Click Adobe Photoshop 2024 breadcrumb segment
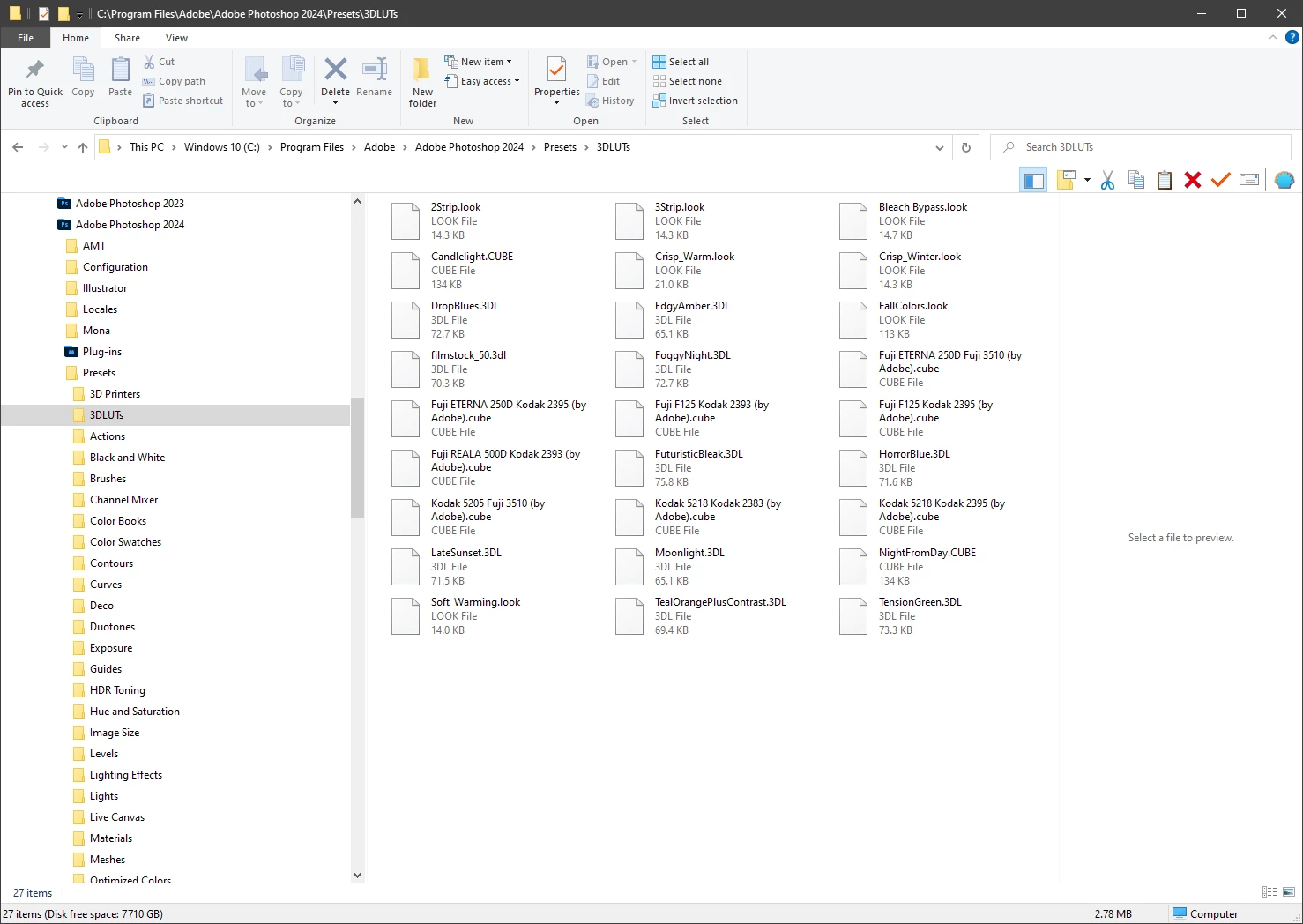The width and height of the screenshot is (1303, 924). pyautogui.click(x=469, y=147)
